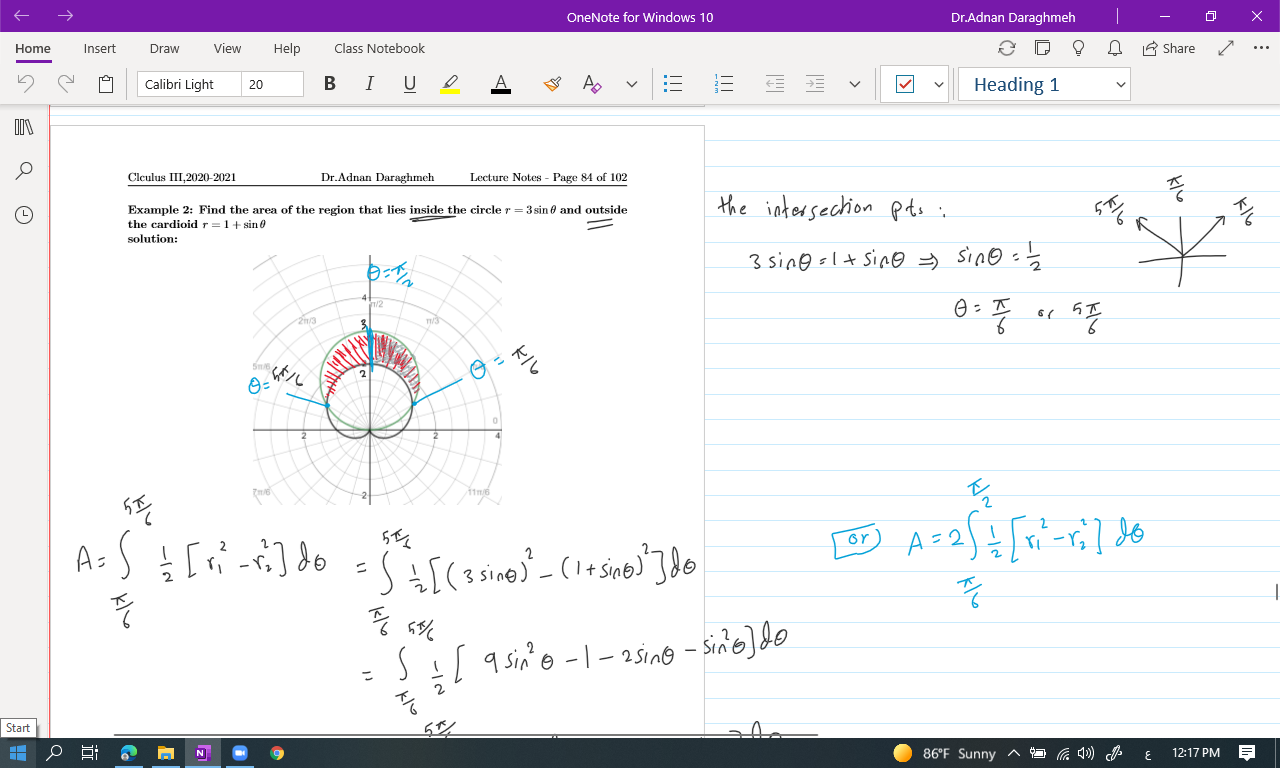The width and height of the screenshot is (1280, 768).
Task: Show recent notes clock icon
Action: pos(24,215)
